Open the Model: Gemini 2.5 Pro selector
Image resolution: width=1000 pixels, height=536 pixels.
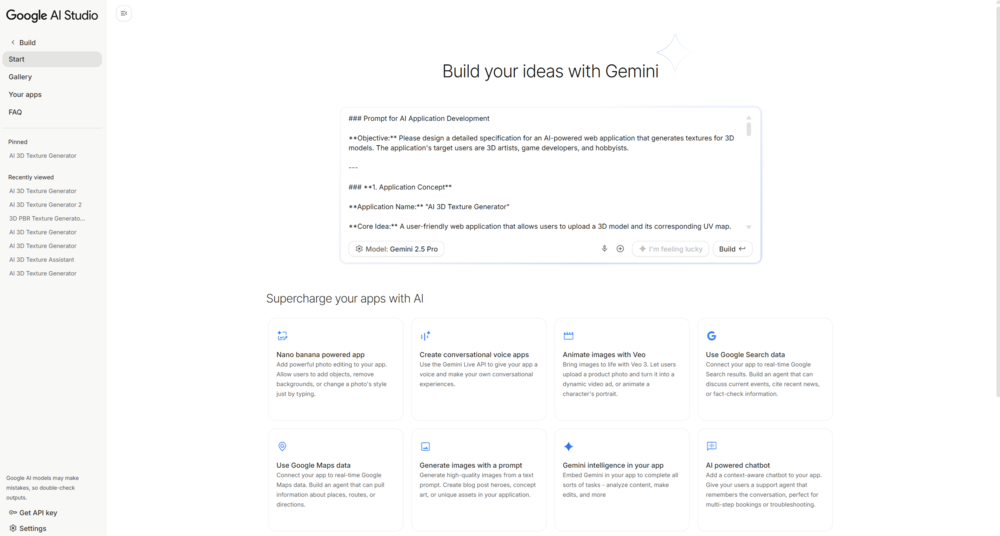click(x=397, y=249)
